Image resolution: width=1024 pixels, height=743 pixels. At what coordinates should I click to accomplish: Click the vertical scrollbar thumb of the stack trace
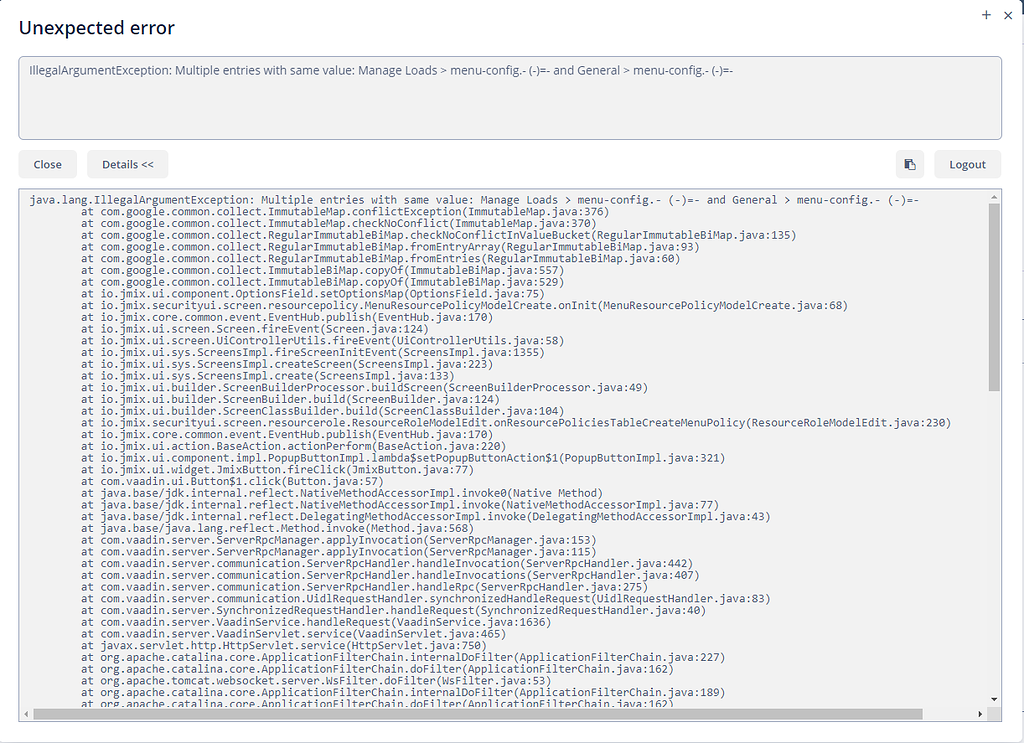pyautogui.click(x=994, y=297)
